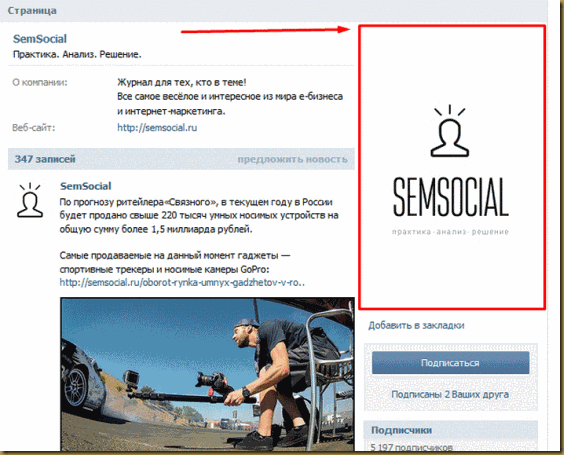Image resolution: width=564 pixels, height=455 pixels.
Task: Open Подписаны 2 Ваших друга link
Action: pos(450,395)
